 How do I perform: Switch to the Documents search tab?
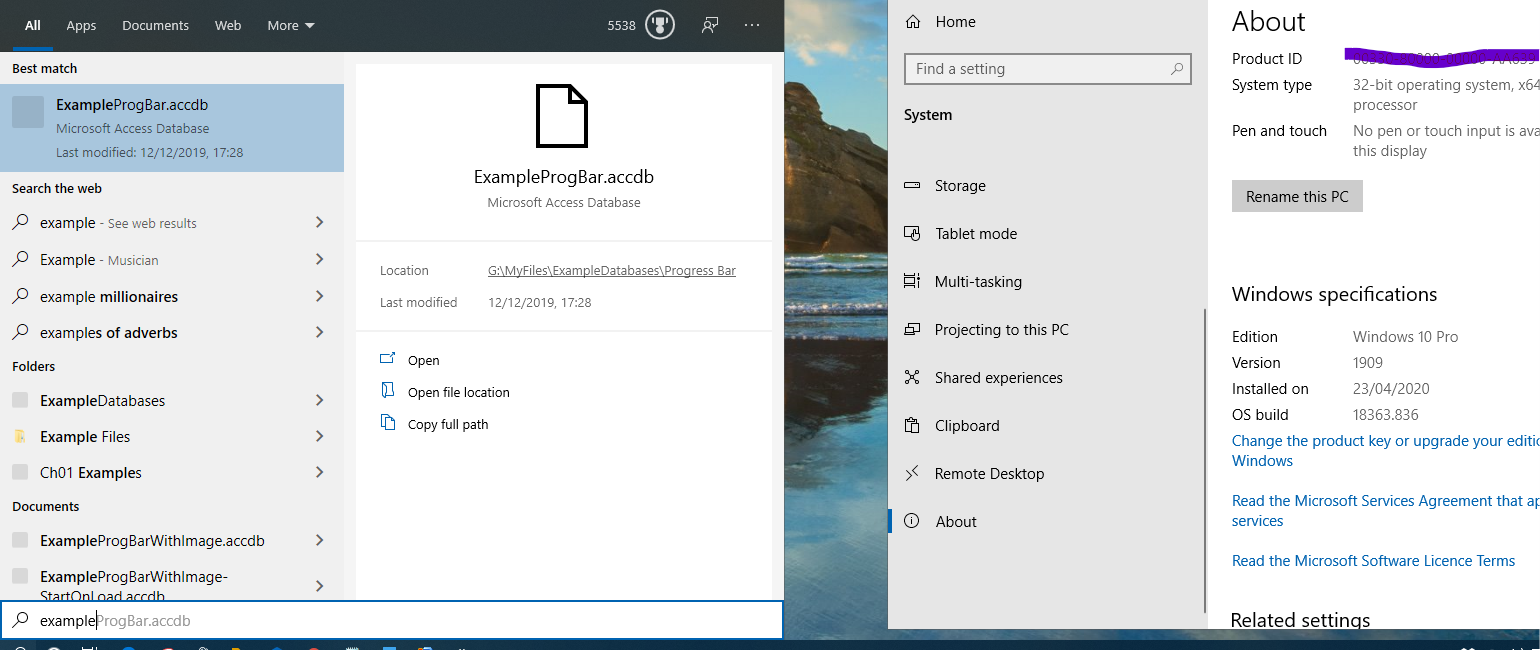(155, 25)
